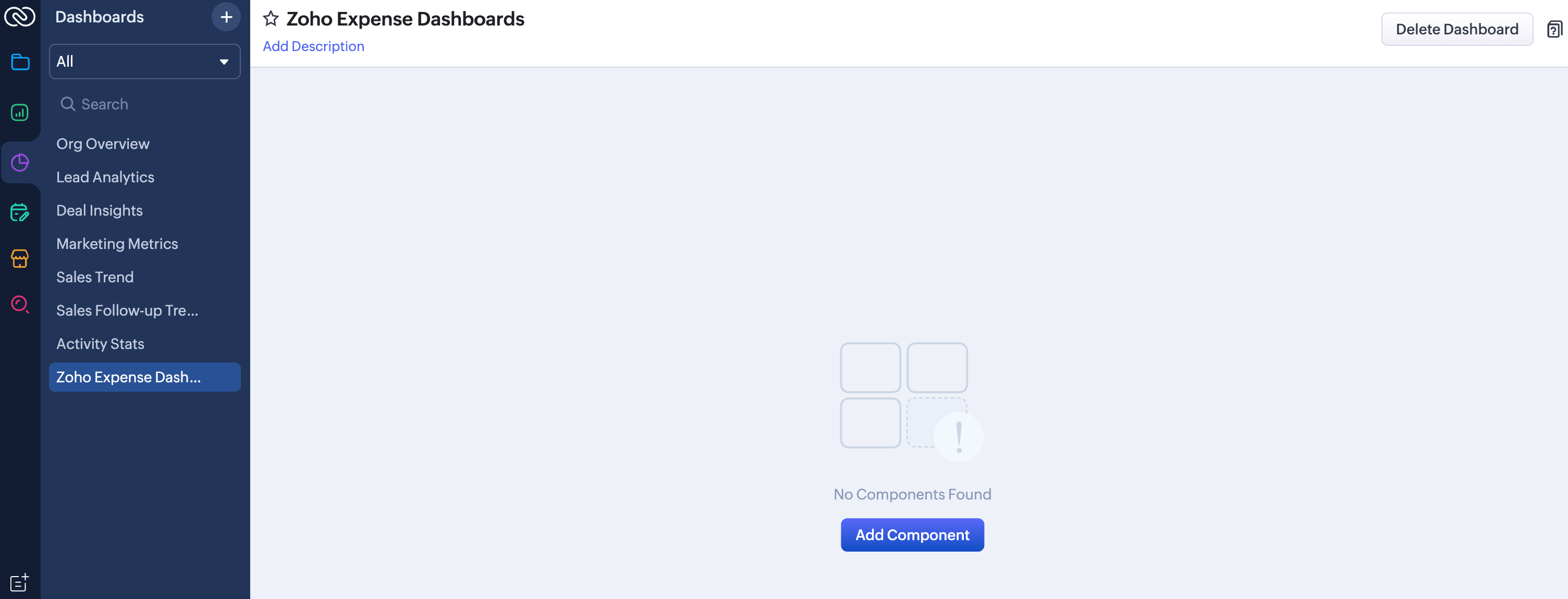Viewport: 1568px width, 599px height.
Task: Click the feedback icon at bottom left
Action: pos(19,582)
